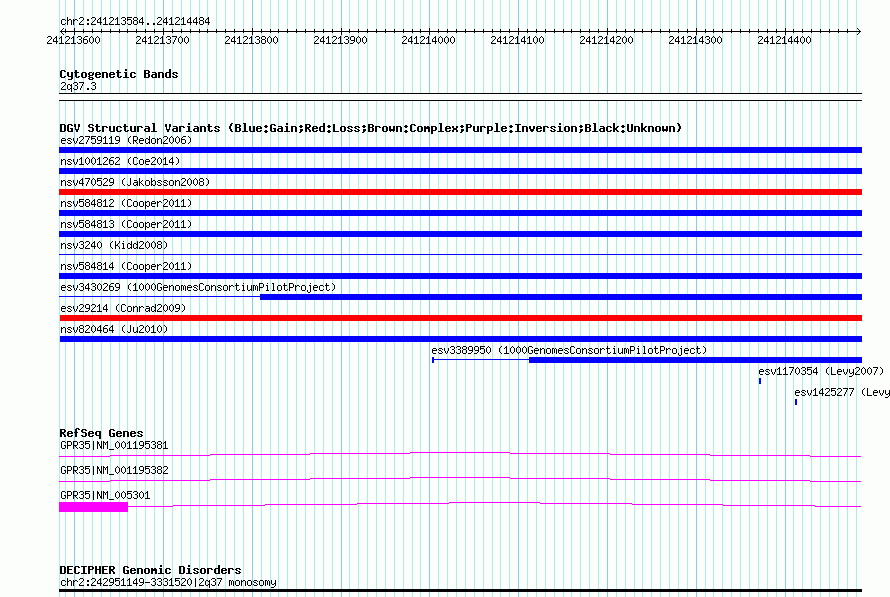
Task: Select the 241214400 ruler position label
Action: coord(785,40)
